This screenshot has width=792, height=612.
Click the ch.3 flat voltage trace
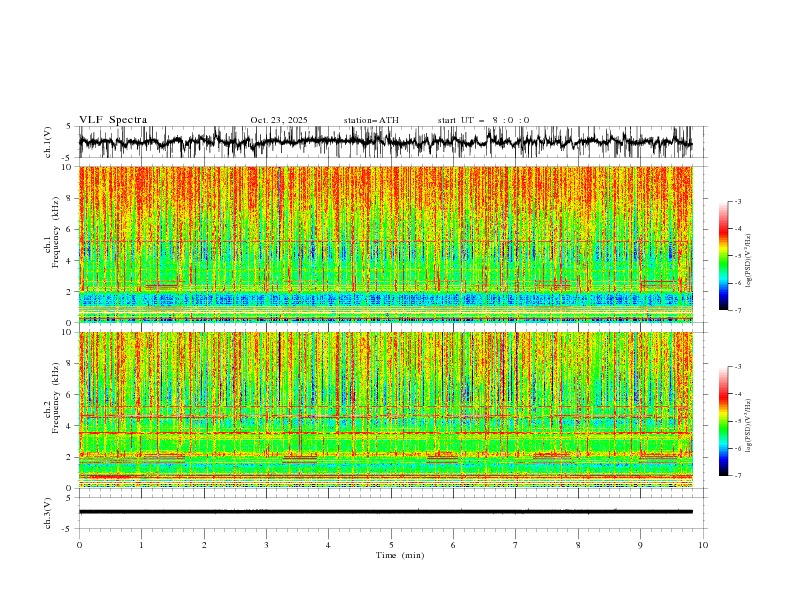(x=386, y=512)
